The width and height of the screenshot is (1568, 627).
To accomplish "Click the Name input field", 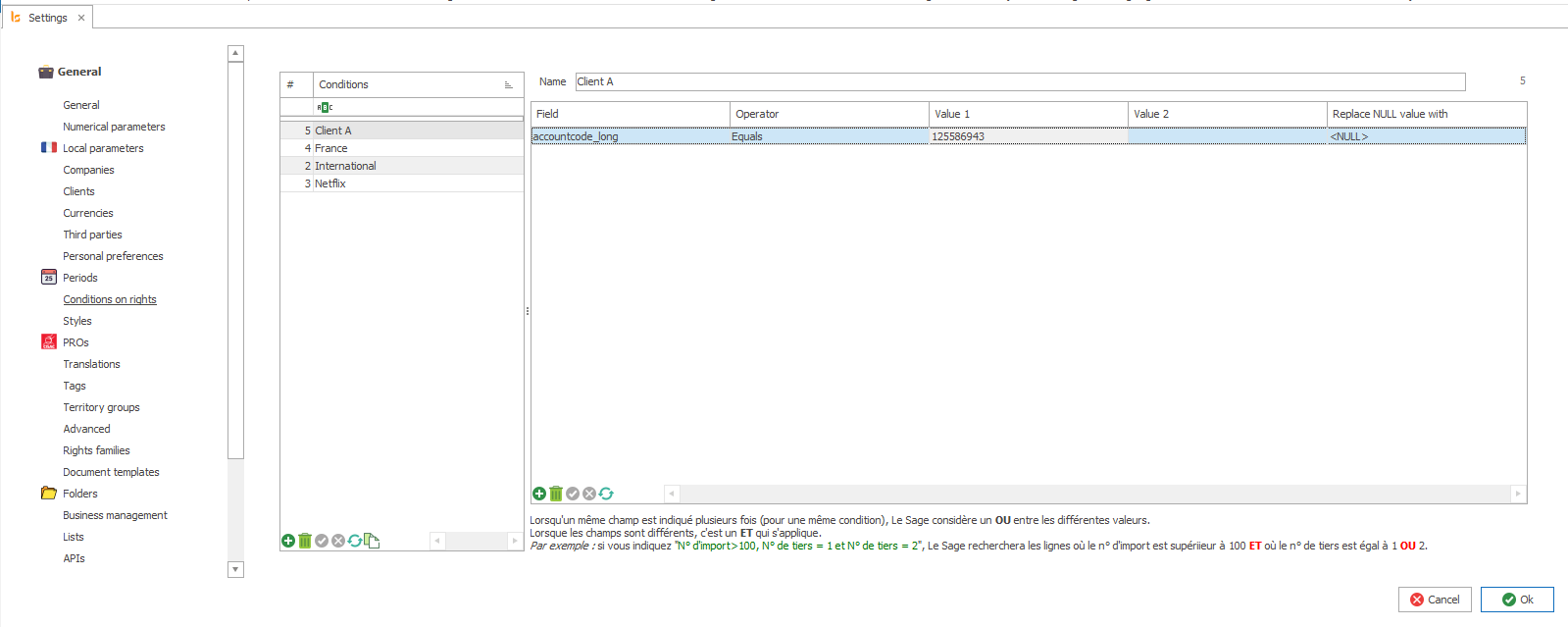I will click(x=1020, y=81).
